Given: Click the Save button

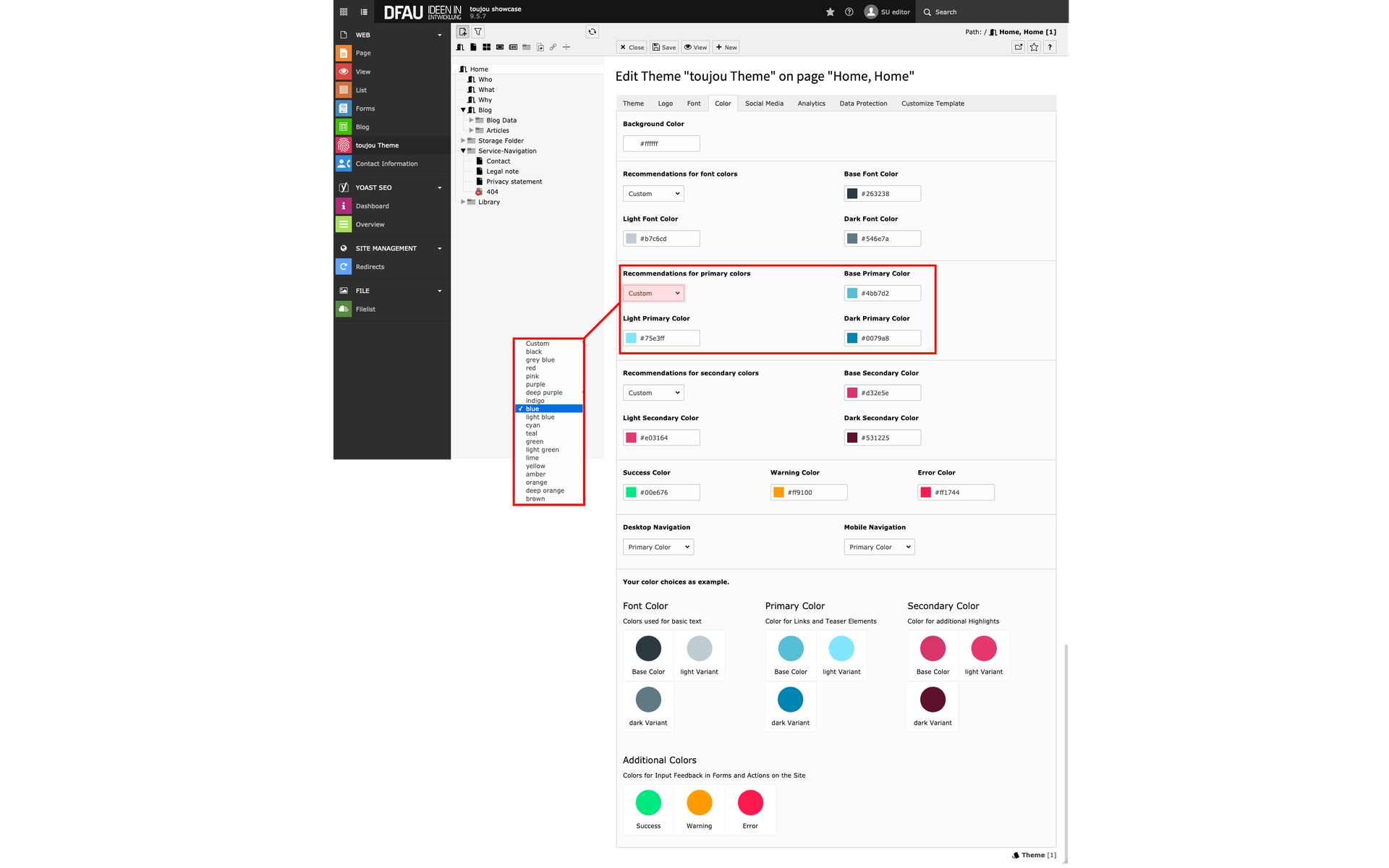Looking at the screenshot, I should coord(664,47).
